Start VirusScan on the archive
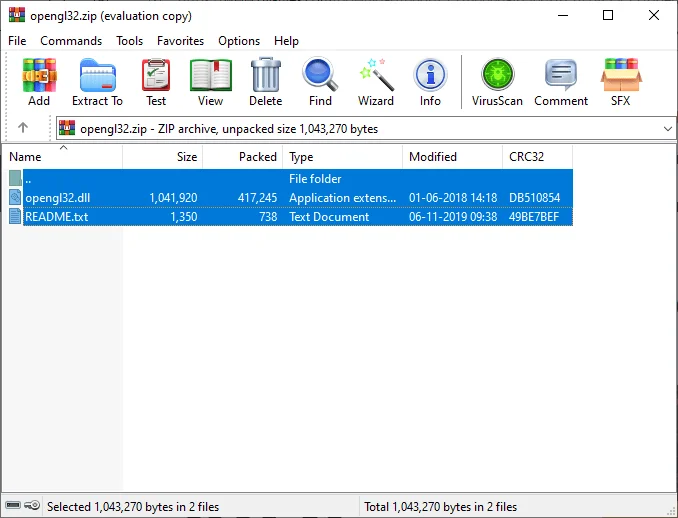The width and height of the screenshot is (678, 518). tap(497, 82)
